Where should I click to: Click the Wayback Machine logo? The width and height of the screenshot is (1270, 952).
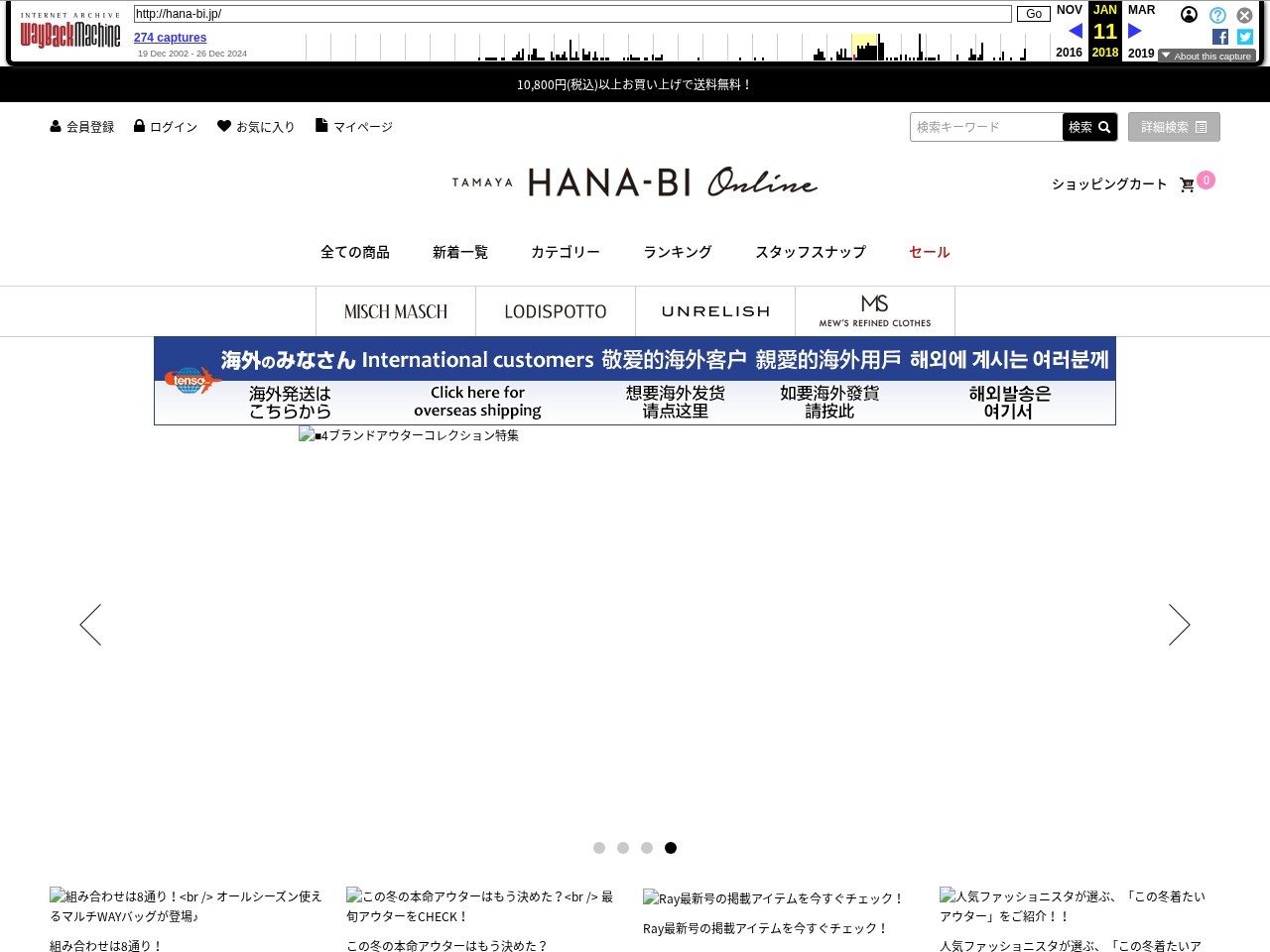click(70, 33)
